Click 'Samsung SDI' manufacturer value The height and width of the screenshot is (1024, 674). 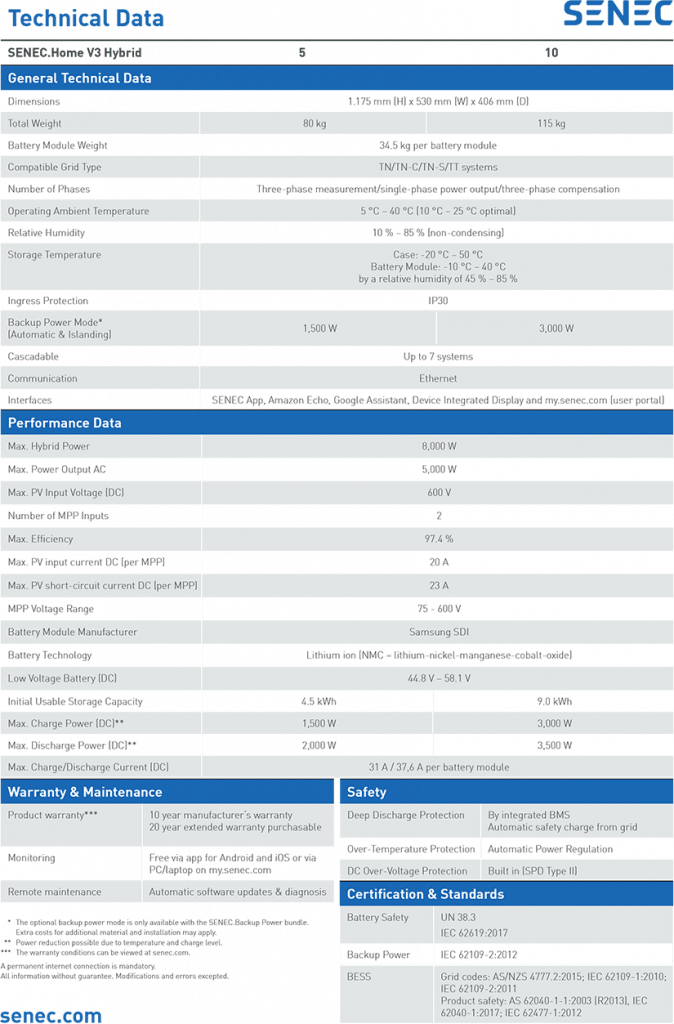pyautogui.click(x=438, y=632)
